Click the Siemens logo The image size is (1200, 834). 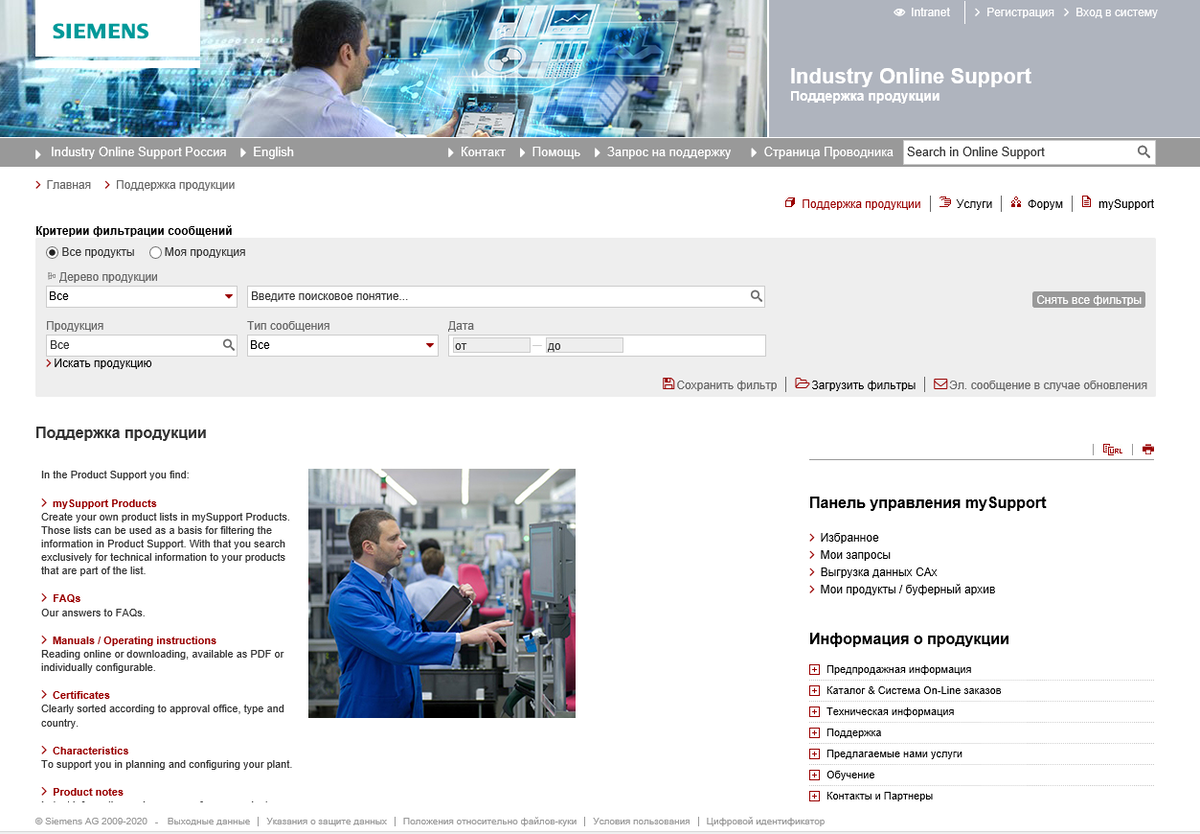point(101,31)
